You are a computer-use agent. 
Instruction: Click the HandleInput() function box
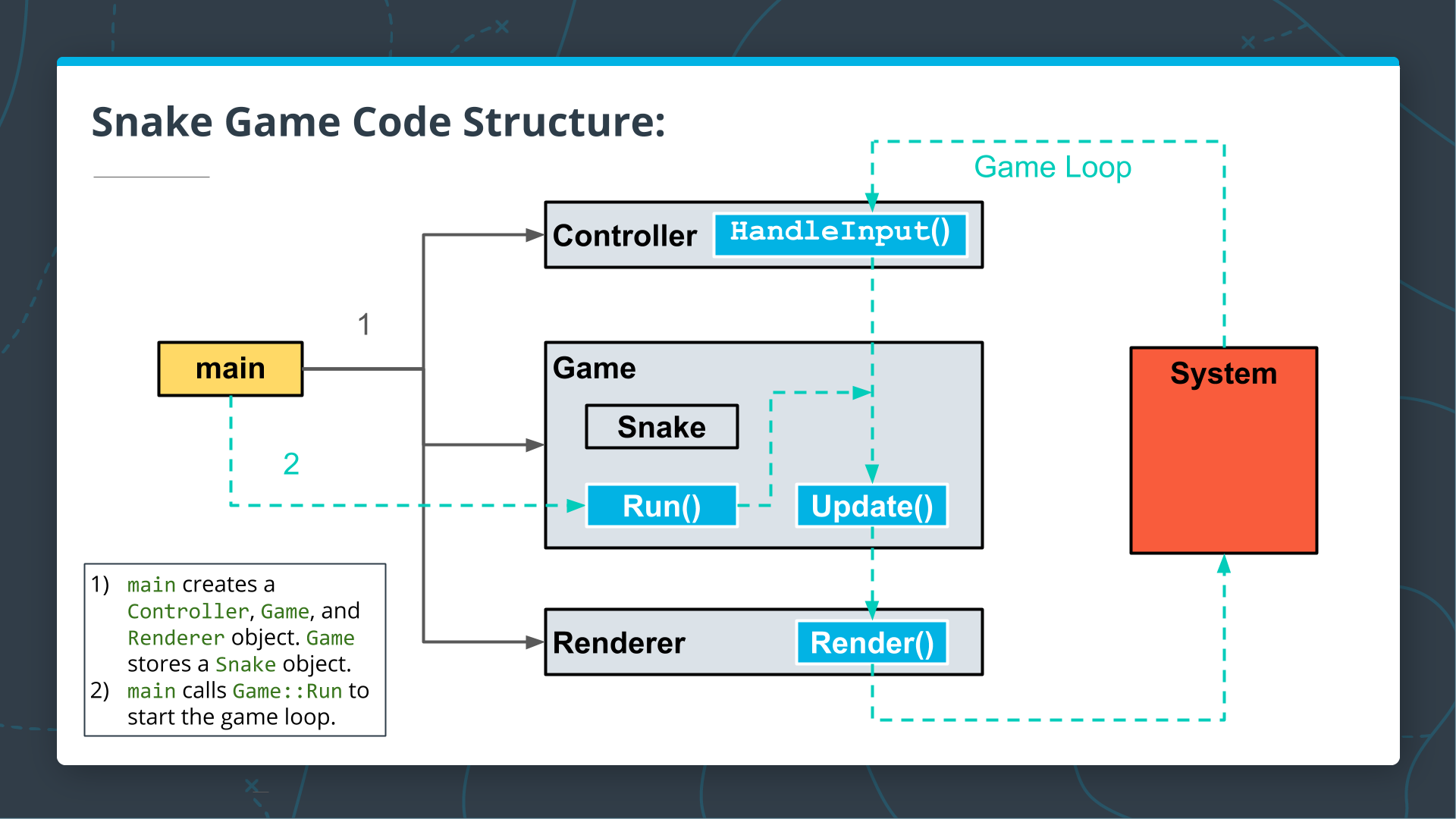coord(839,234)
